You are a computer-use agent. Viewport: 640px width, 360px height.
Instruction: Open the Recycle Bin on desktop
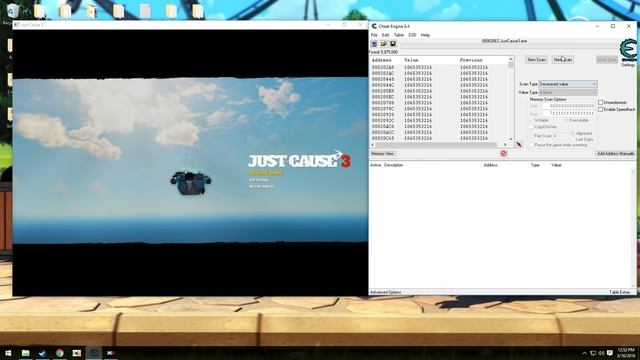12,11
